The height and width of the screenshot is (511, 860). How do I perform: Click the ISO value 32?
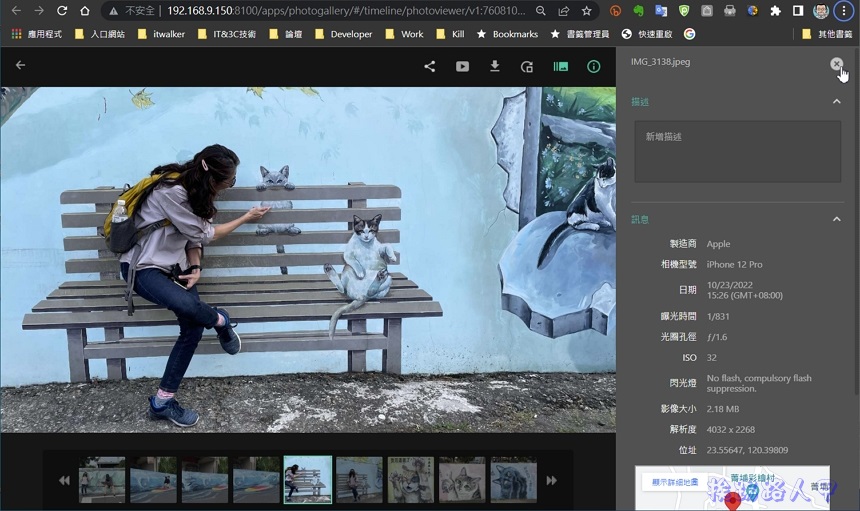(711, 357)
